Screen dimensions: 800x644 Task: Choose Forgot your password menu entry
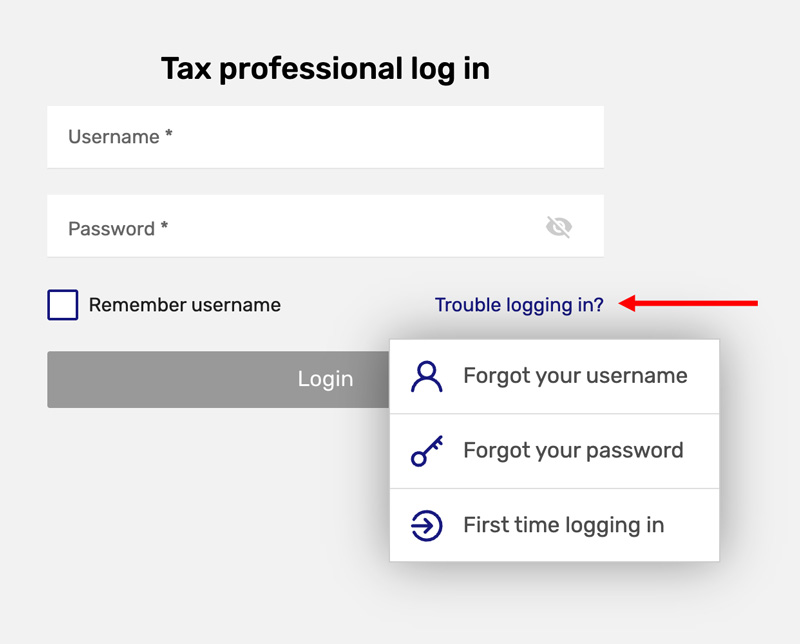[573, 451]
